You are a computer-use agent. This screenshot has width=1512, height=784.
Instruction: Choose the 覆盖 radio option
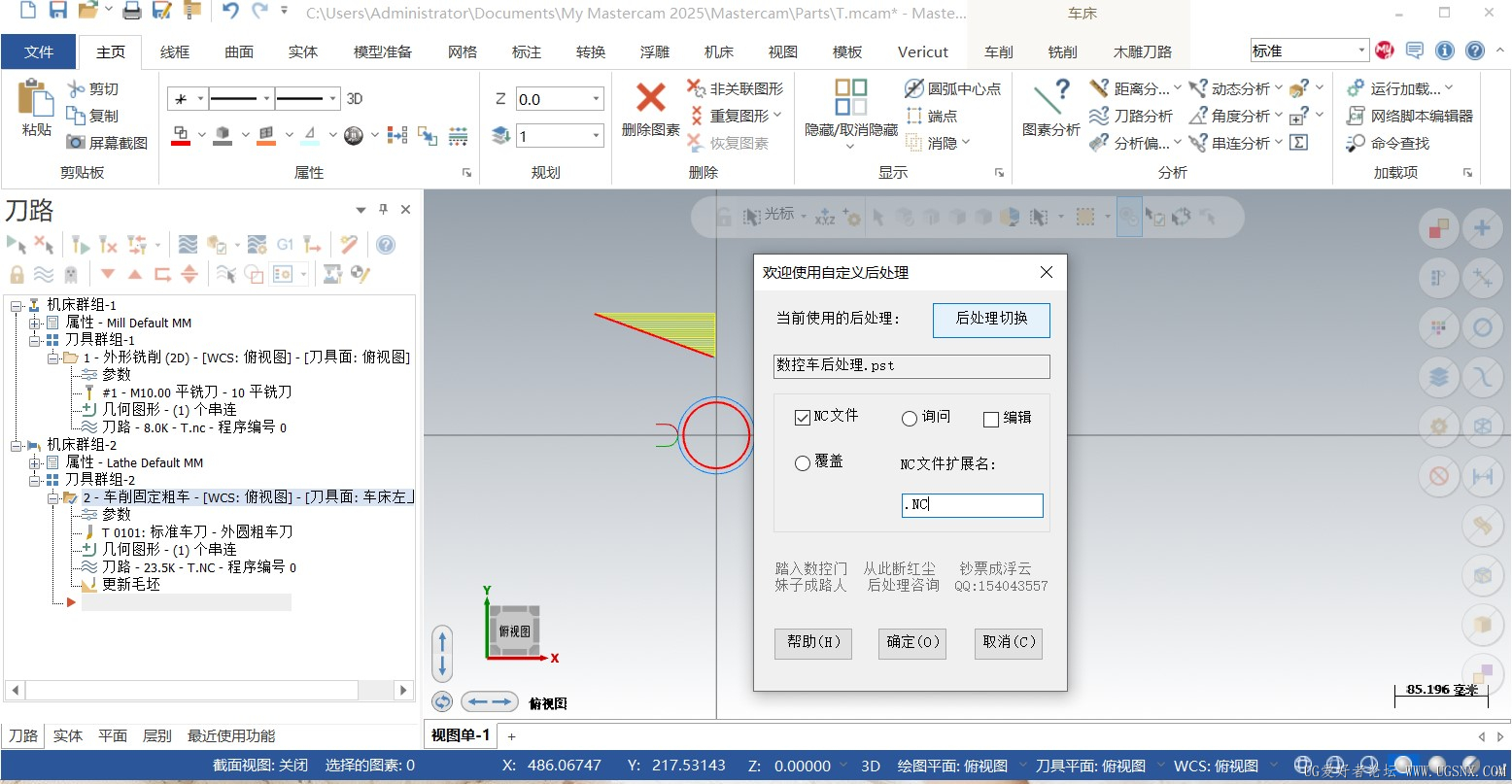(x=803, y=463)
